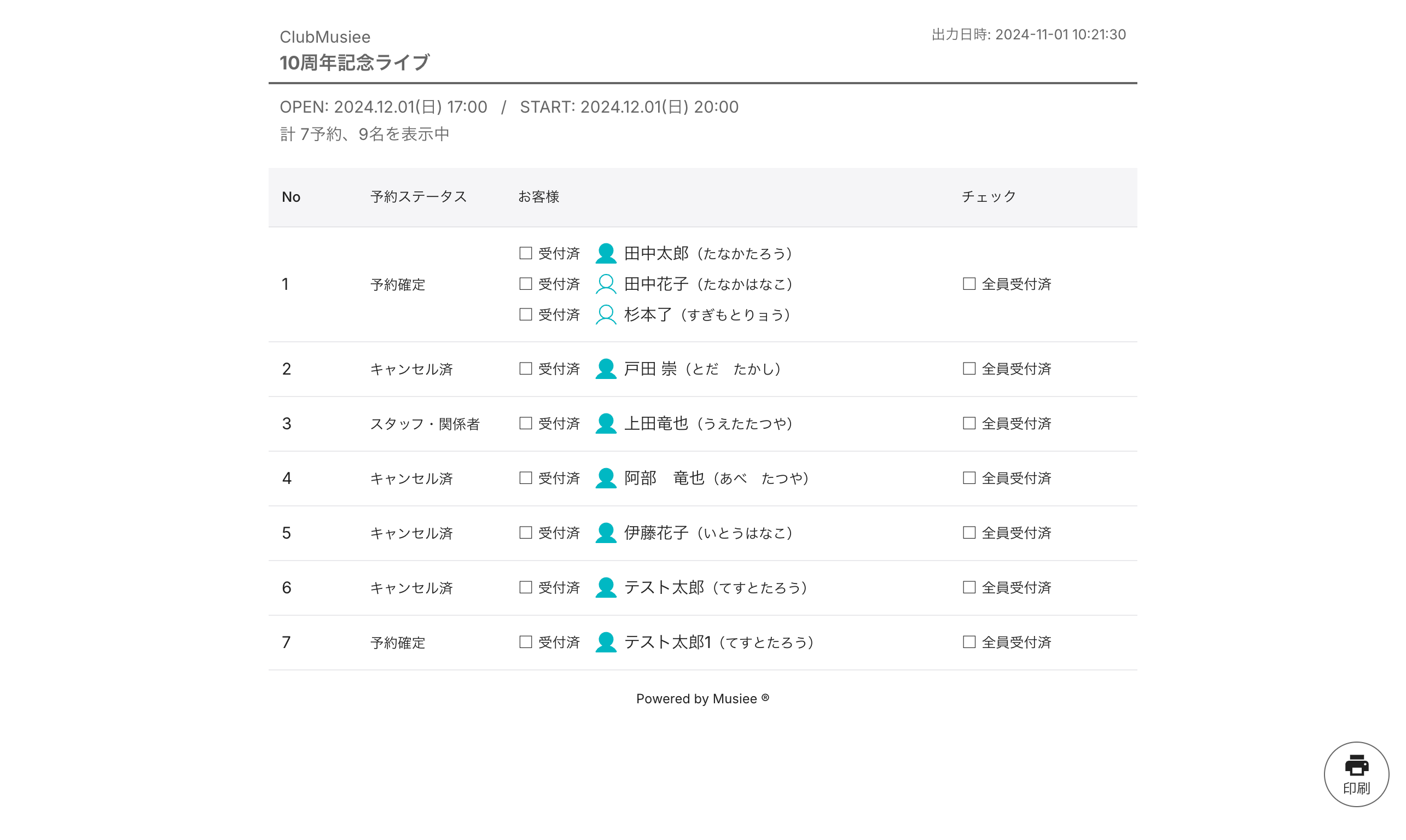Check 全員受付済 box for reservation 1

click(x=968, y=284)
